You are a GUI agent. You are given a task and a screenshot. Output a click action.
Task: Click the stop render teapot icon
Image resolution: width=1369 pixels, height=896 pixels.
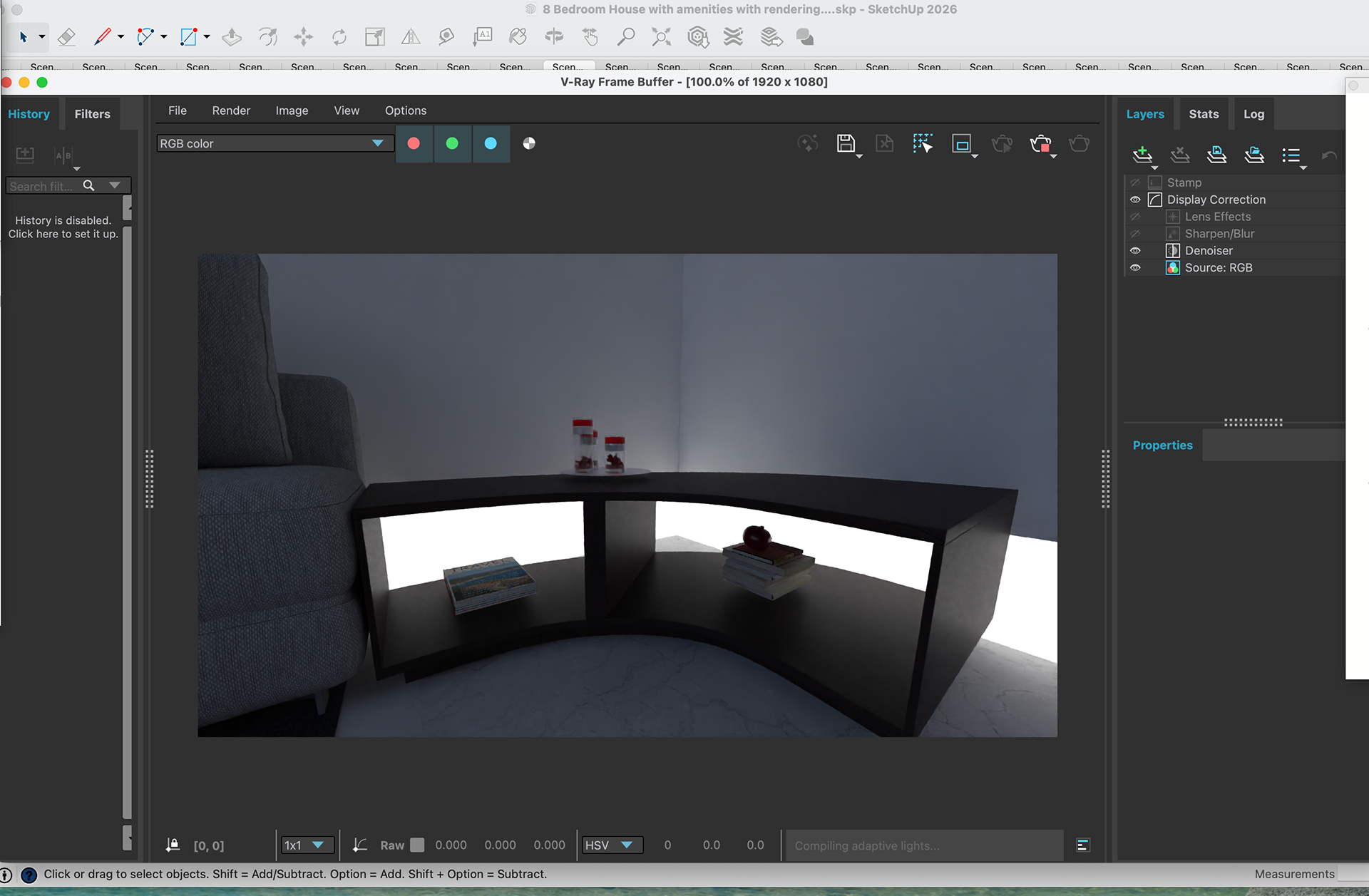click(1040, 144)
